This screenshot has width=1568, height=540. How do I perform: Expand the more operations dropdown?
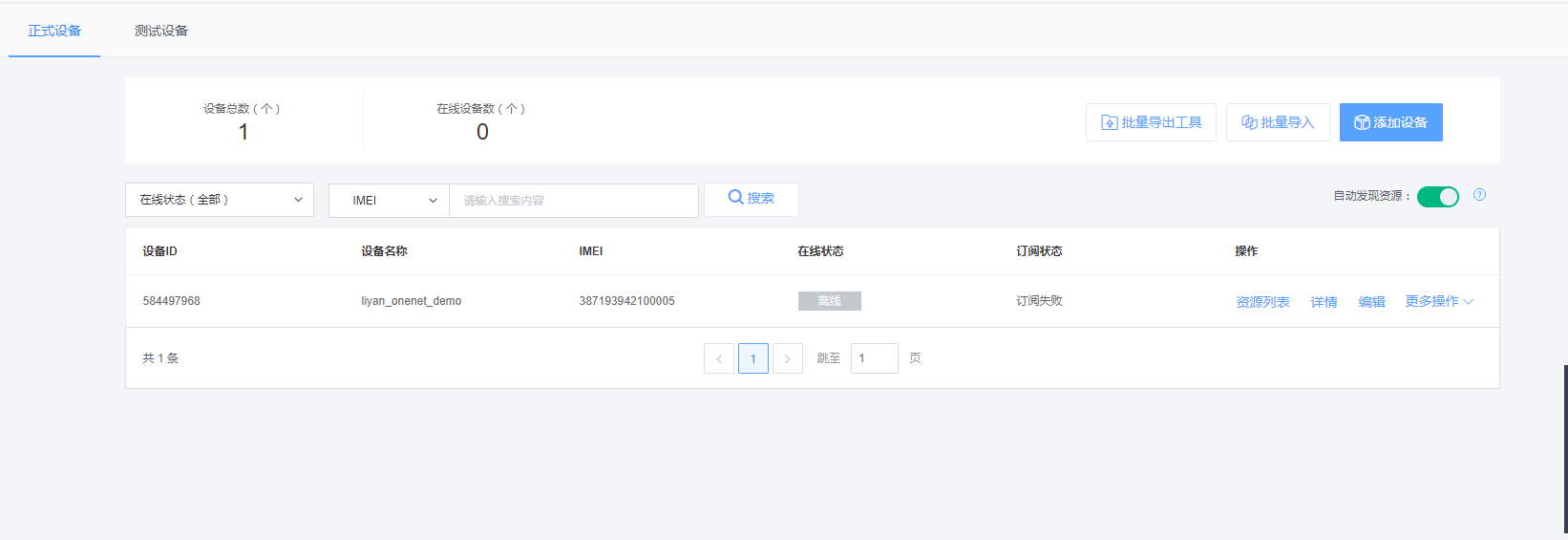click(1438, 301)
